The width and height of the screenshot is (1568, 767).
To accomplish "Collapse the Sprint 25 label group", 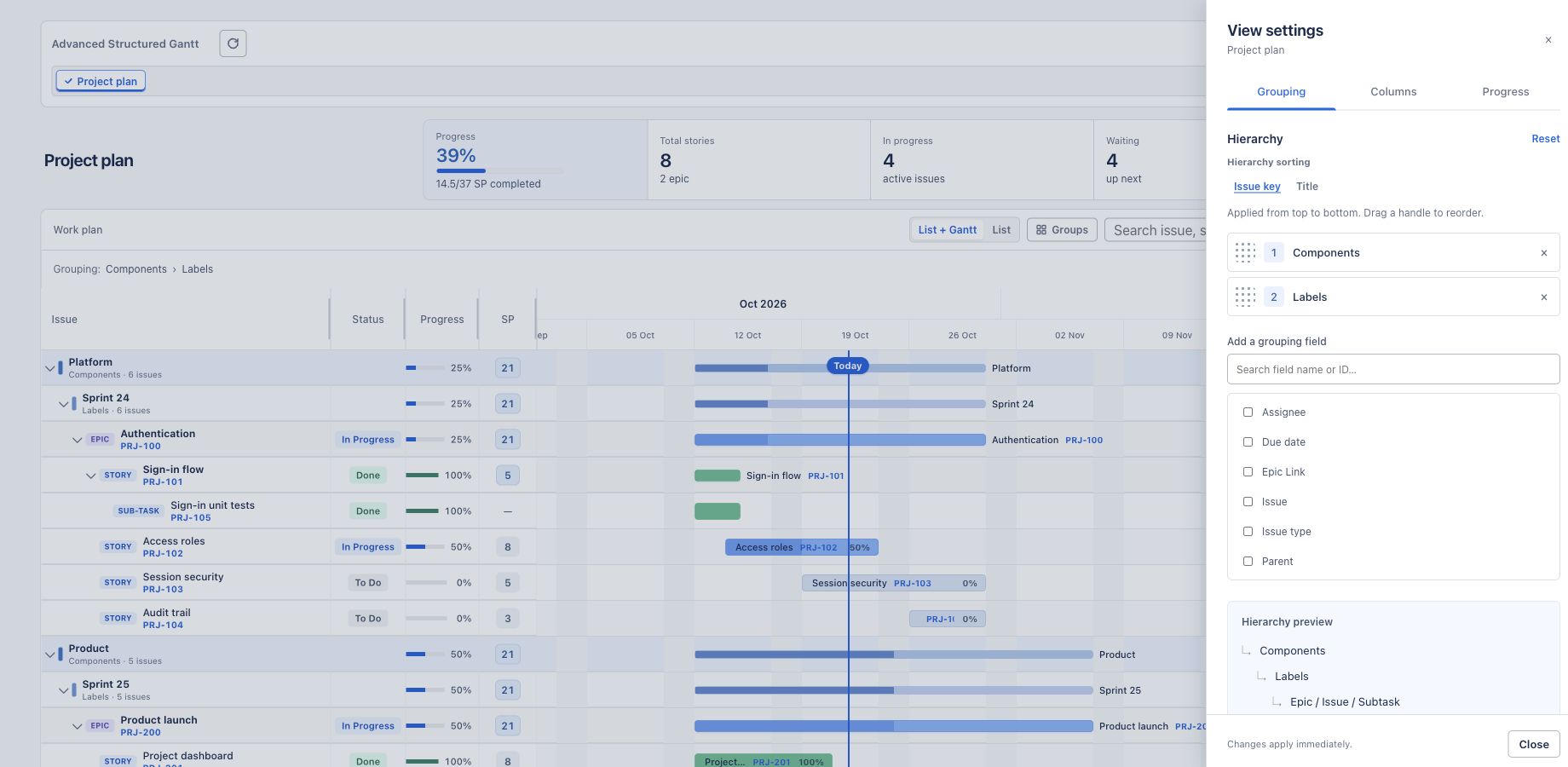I will [63, 690].
